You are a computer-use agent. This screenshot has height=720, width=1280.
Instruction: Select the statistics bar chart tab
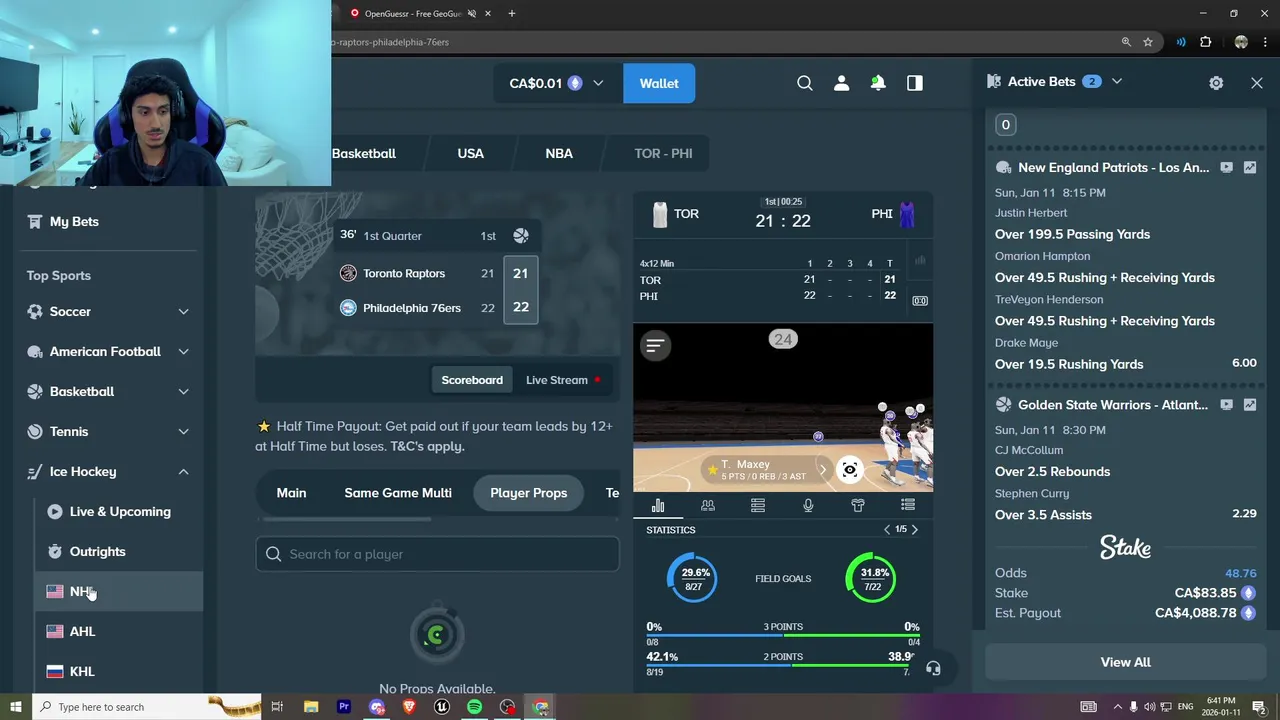[x=658, y=506]
